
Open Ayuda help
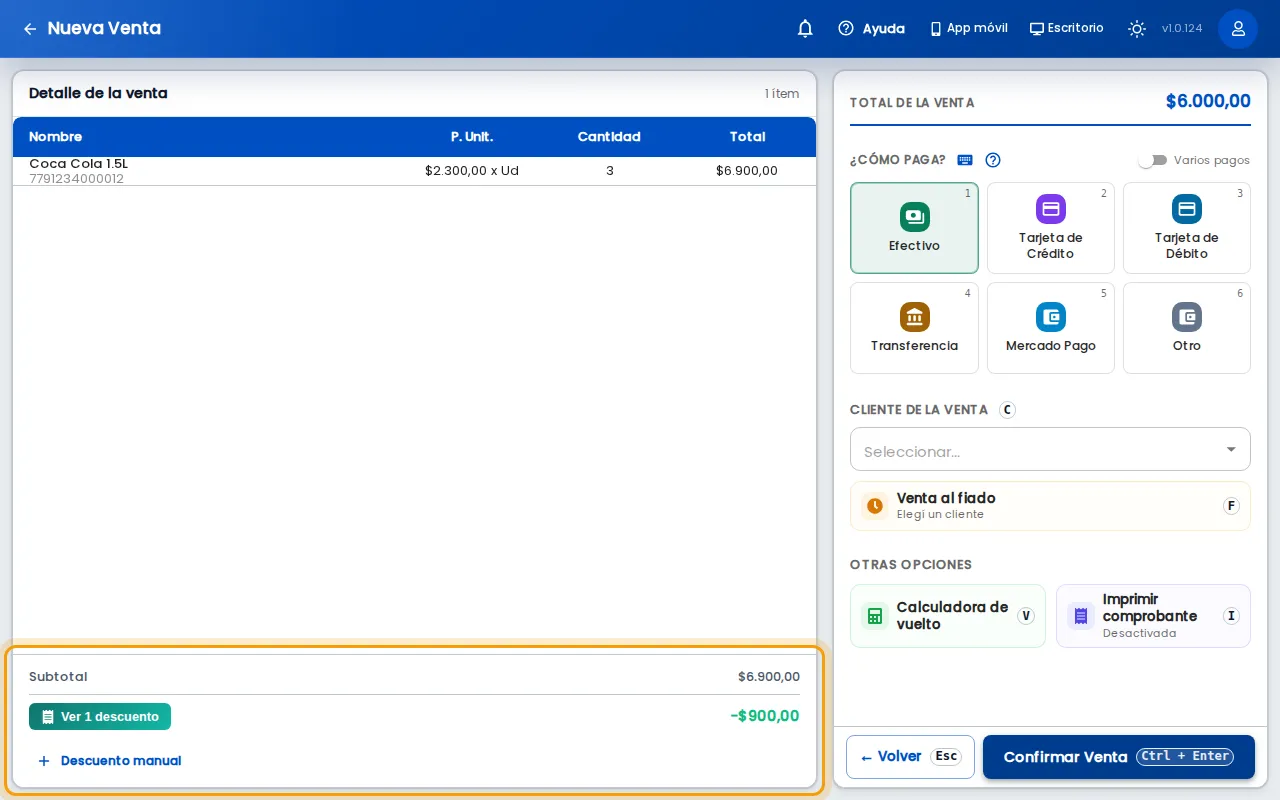pyautogui.click(x=871, y=29)
